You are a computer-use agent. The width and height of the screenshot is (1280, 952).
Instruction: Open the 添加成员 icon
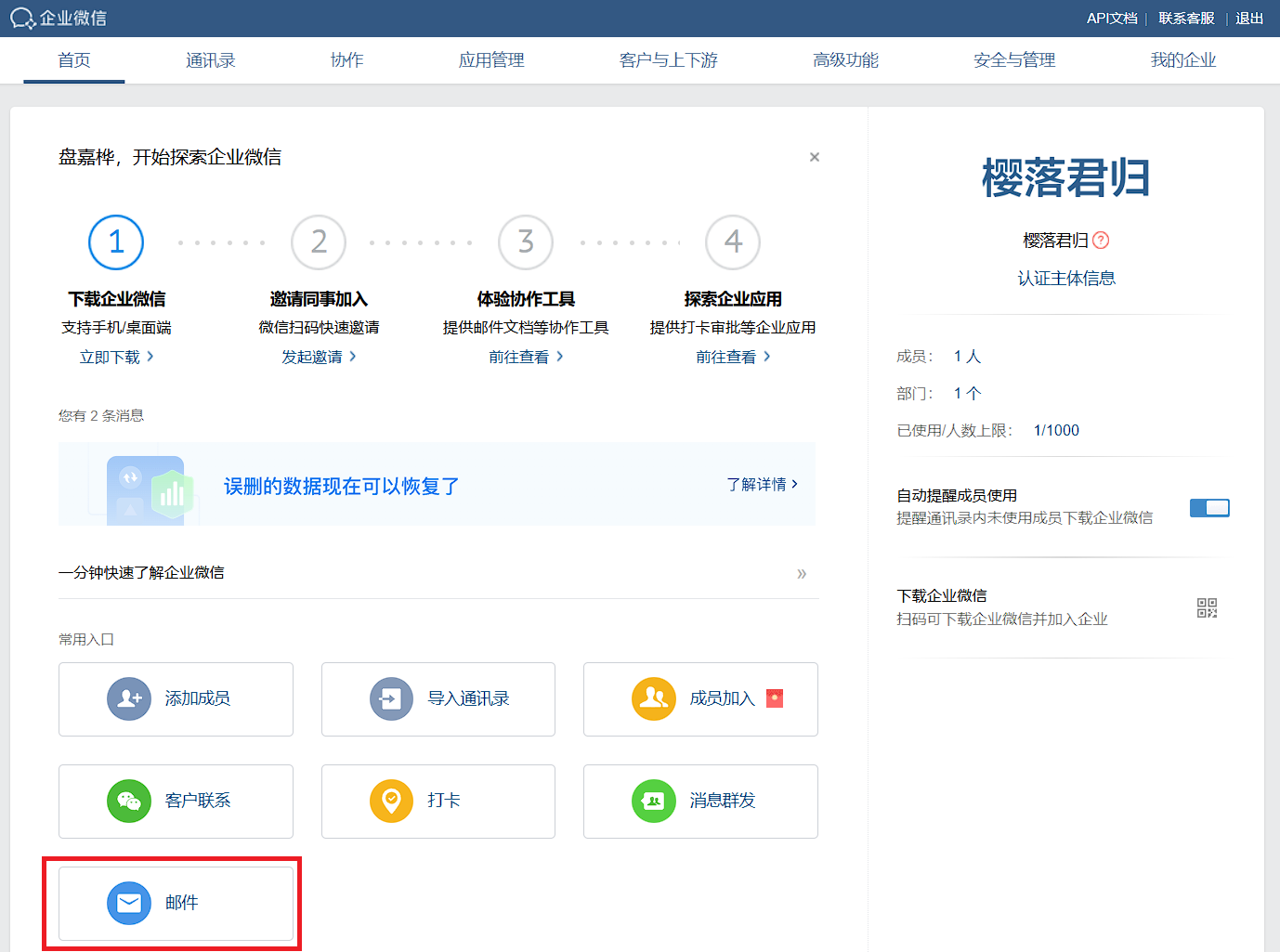point(129,698)
